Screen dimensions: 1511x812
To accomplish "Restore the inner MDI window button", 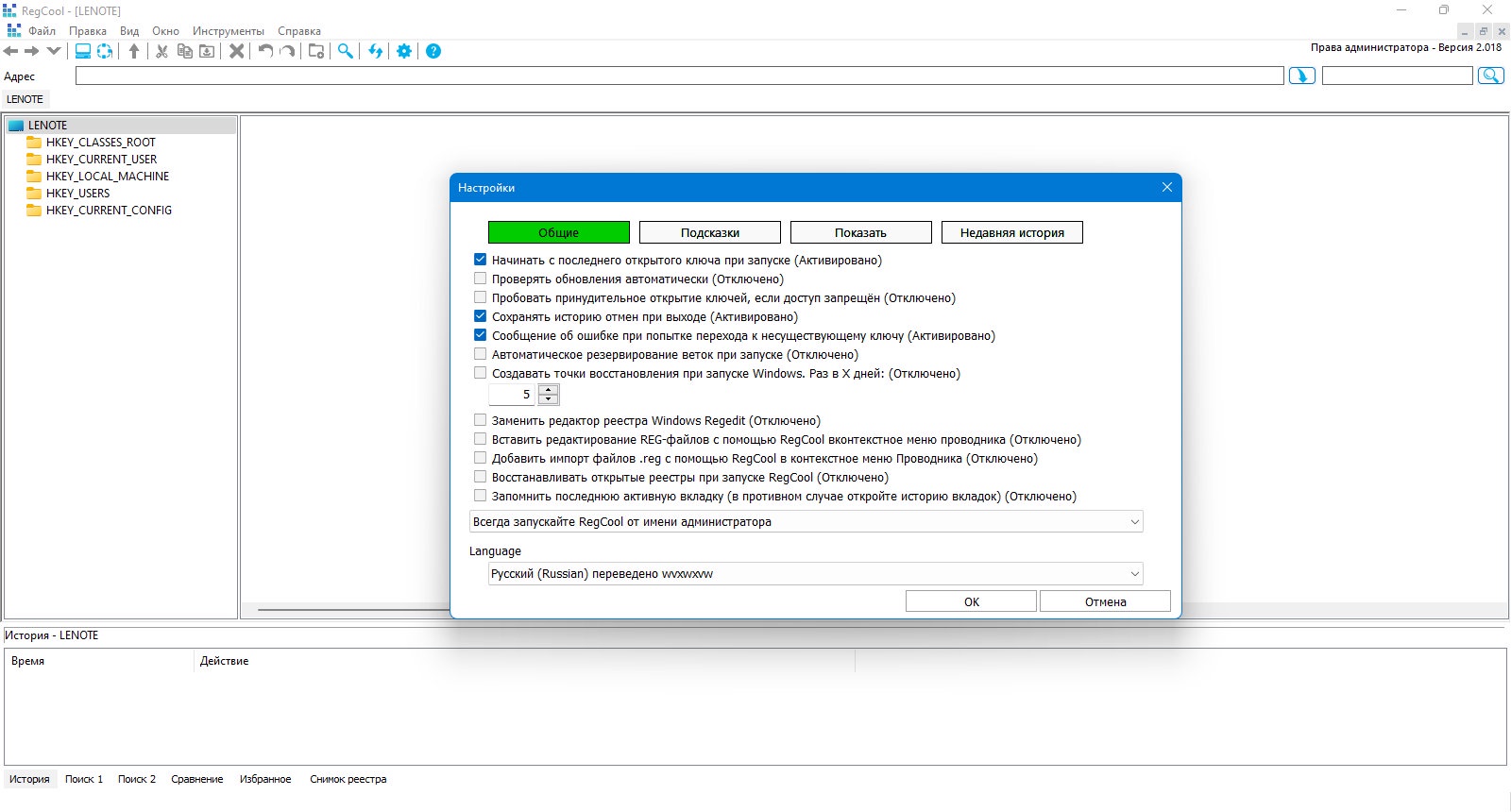I will pyautogui.click(x=1484, y=31).
